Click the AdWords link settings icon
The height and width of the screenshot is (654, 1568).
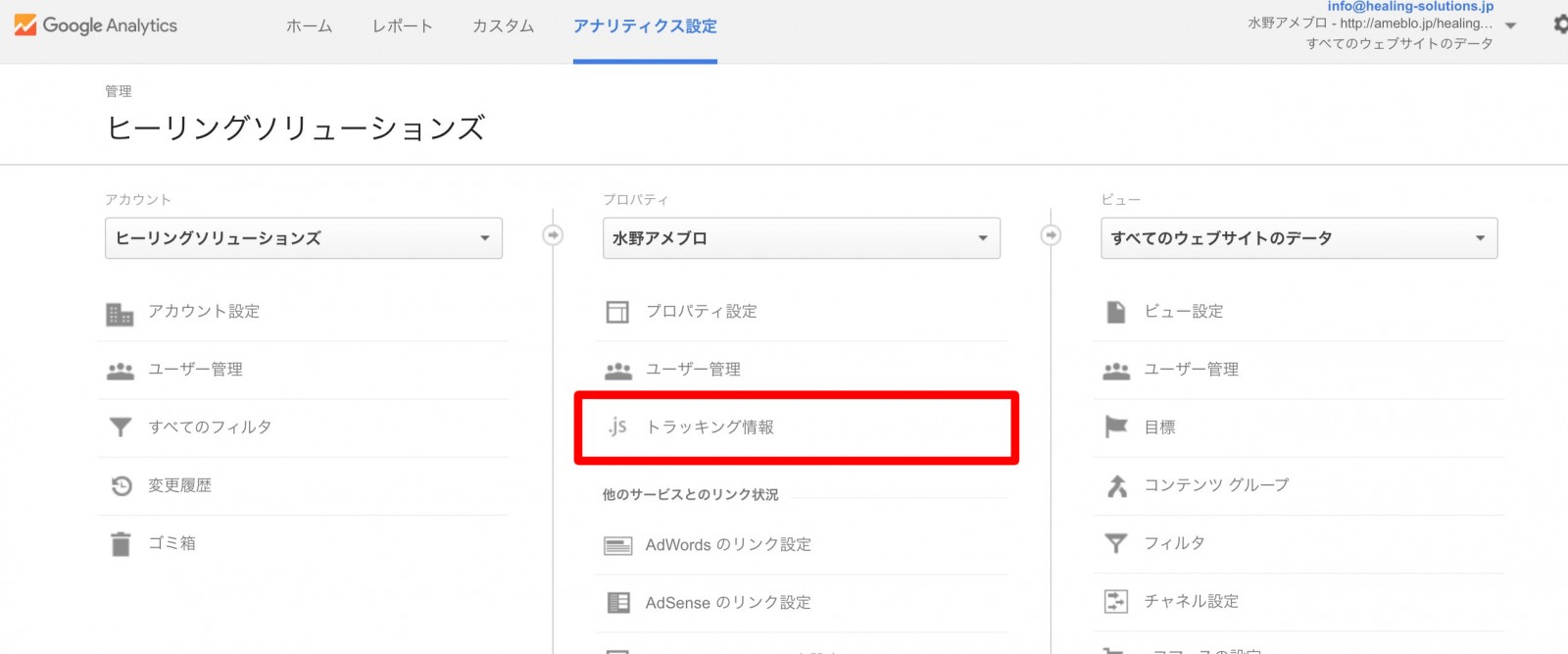617,545
